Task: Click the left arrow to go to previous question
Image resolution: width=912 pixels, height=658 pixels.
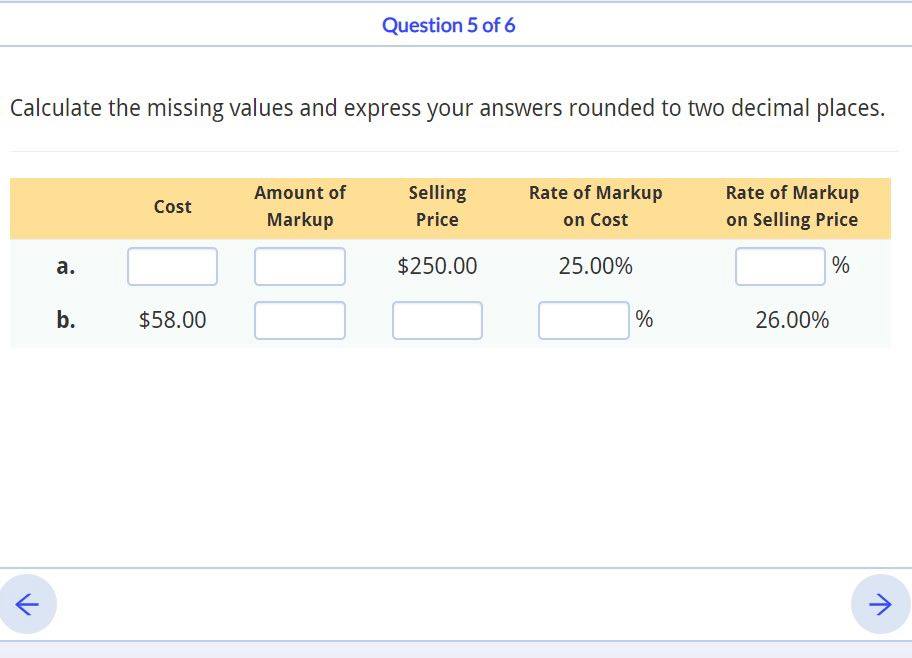Action: [29, 604]
